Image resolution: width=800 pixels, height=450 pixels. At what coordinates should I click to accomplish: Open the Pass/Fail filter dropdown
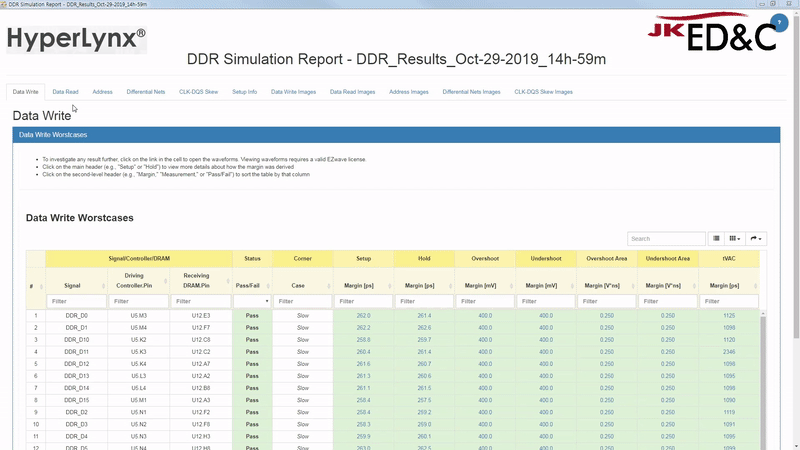pos(252,301)
